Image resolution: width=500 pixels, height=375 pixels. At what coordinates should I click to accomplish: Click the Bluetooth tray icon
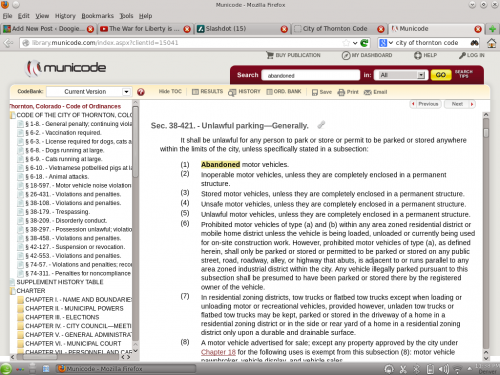tap(416, 369)
